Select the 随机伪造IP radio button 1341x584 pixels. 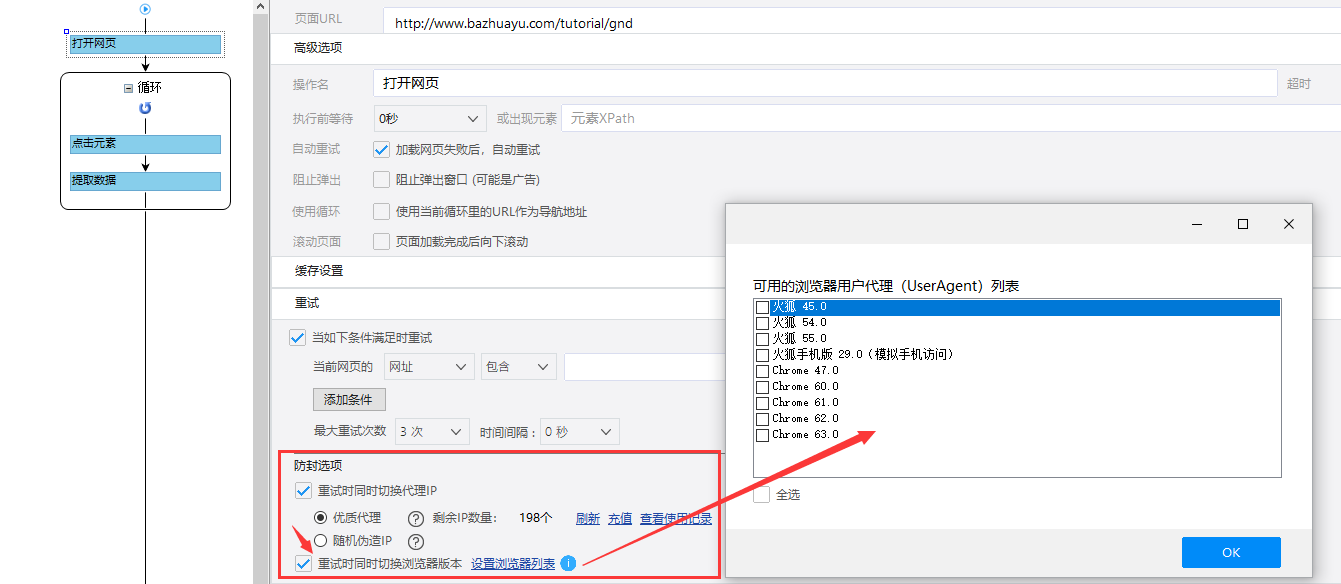click(321, 541)
